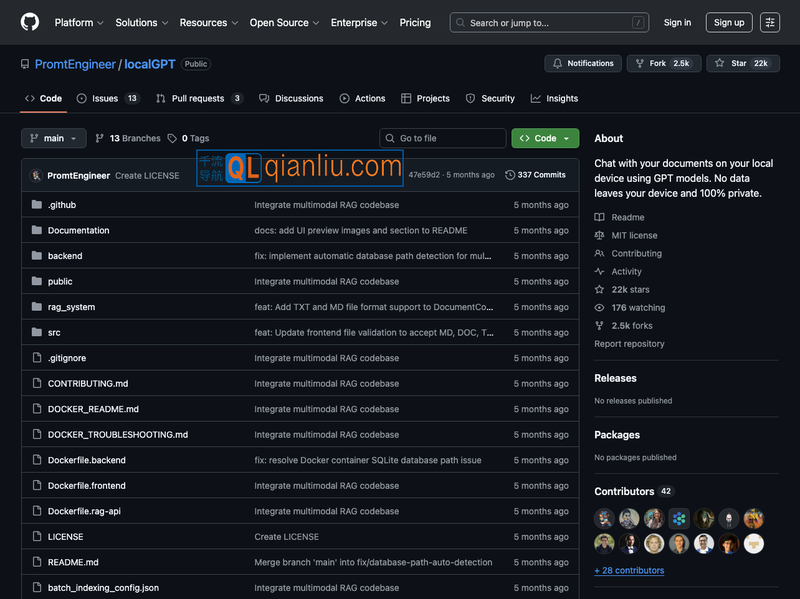Open the 337 Commits history

coord(536,175)
